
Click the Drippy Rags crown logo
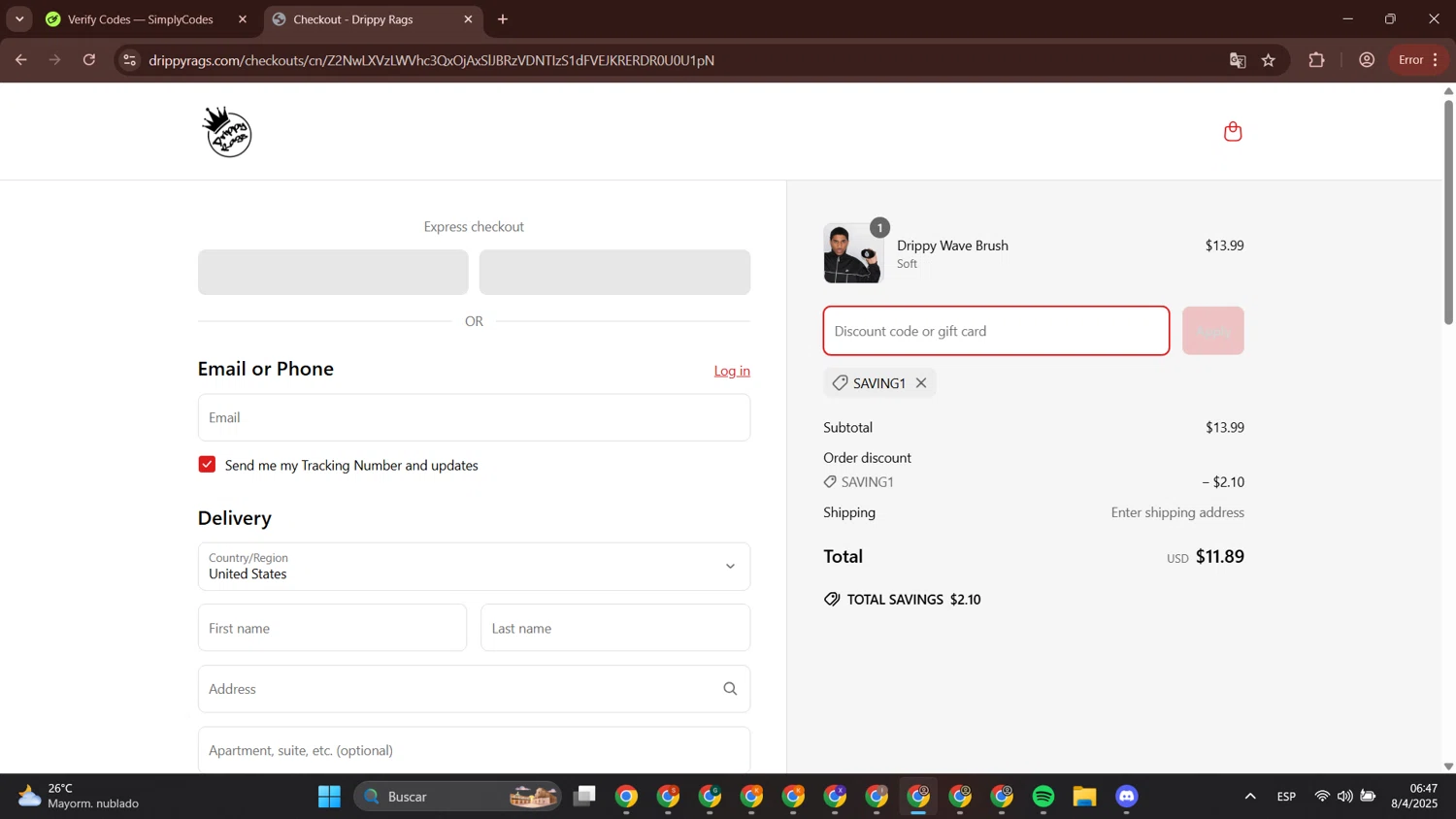[x=227, y=132]
